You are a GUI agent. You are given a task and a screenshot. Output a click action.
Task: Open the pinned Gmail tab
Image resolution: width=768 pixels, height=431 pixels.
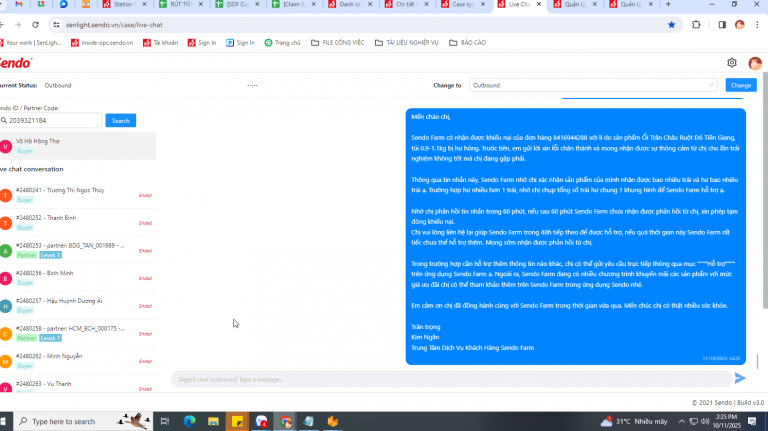click(x=19, y=4)
